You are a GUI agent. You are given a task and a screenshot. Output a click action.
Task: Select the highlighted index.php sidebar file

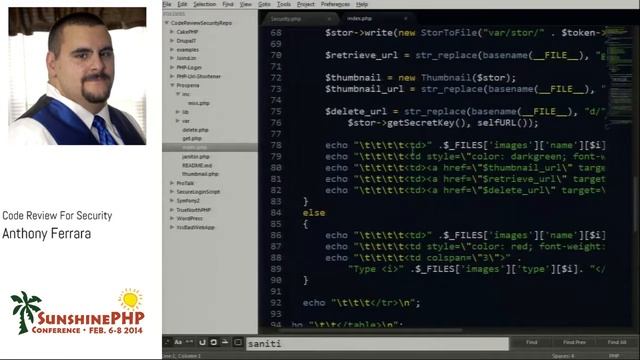click(x=210, y=147)
